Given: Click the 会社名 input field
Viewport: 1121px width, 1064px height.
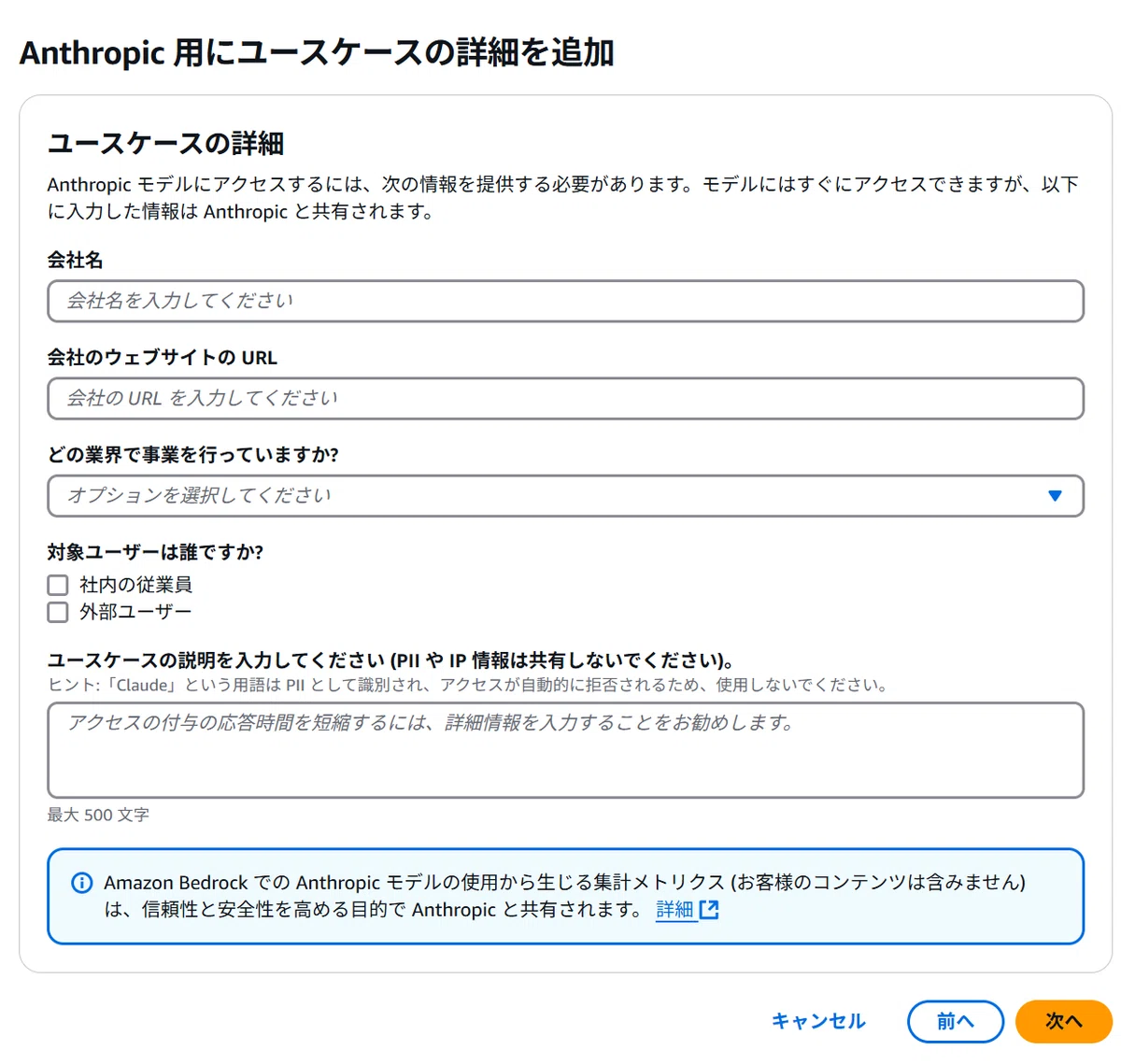Looking at the screenshot, I should click(x=565, y=301).
